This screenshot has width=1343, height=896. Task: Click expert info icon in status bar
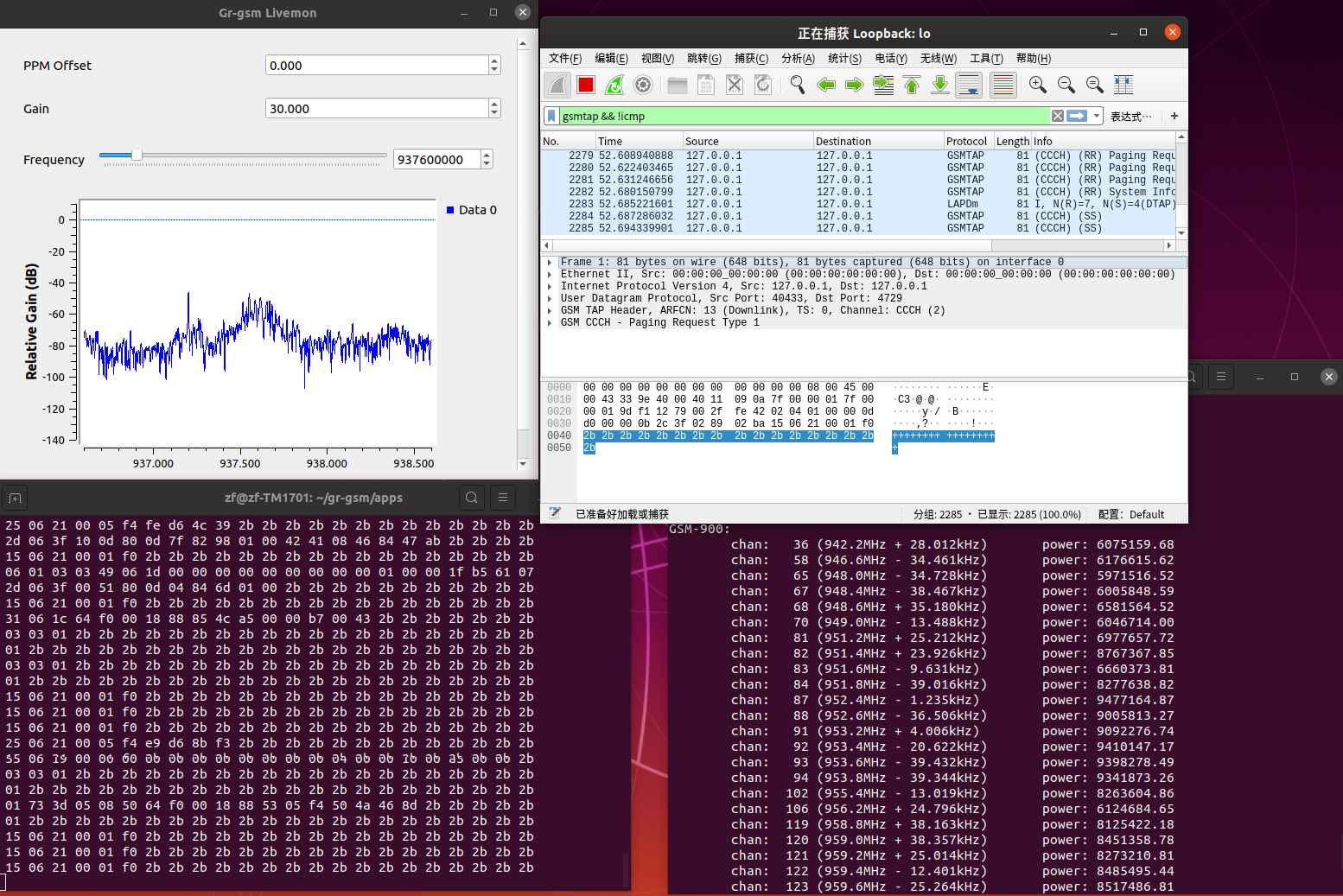(555, 513)
